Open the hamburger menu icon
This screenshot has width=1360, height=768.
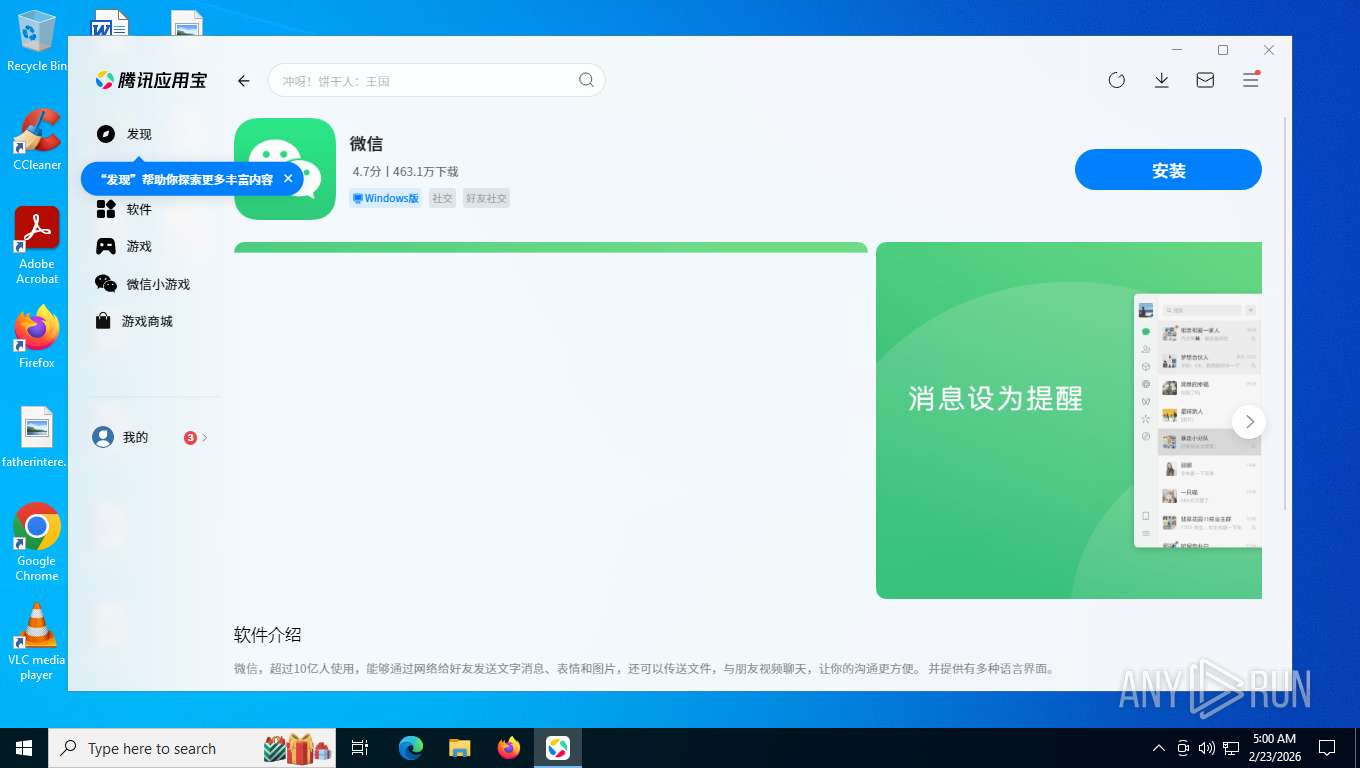[1250, 80]
